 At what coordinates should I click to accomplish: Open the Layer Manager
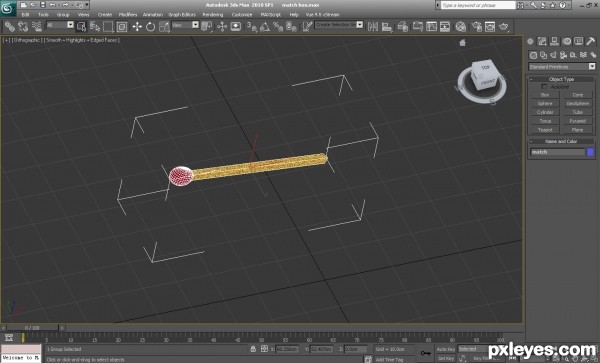pos(402,26)
